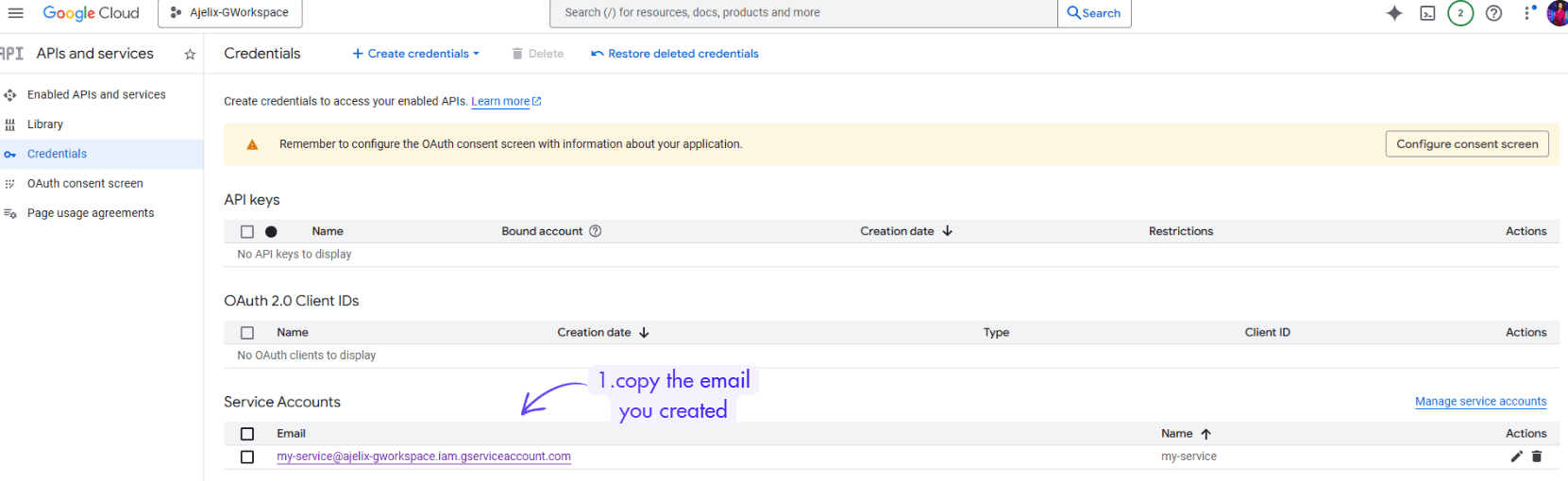The width and height of the screenshot is (1568, 481).
Task: Click Configure consent screen button
Action: click(1467, 144)
